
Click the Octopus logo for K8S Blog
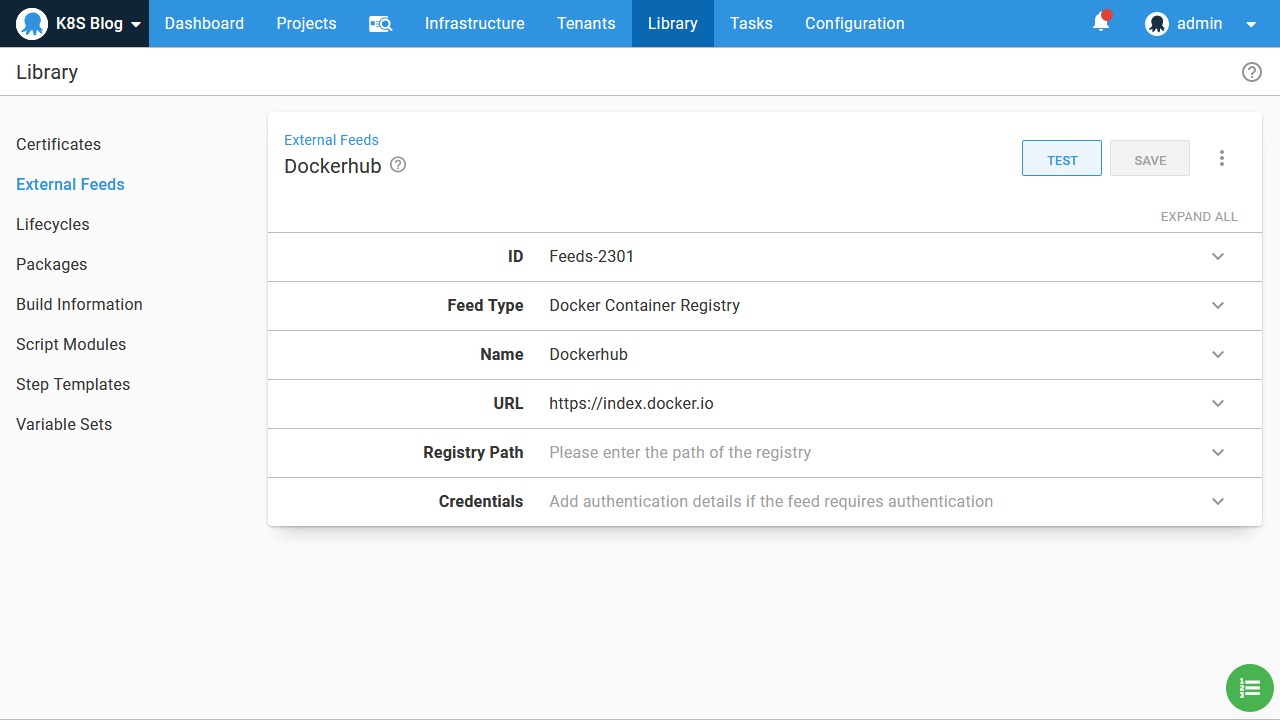(x=32, y=24)
